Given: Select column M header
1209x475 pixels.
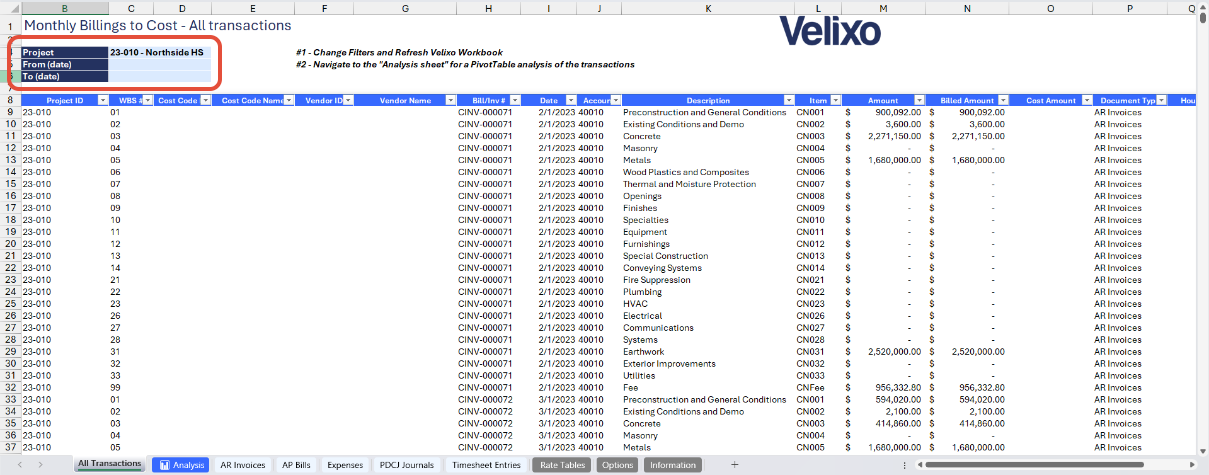Looking at the screenshot, I should [x=883, y=8].
